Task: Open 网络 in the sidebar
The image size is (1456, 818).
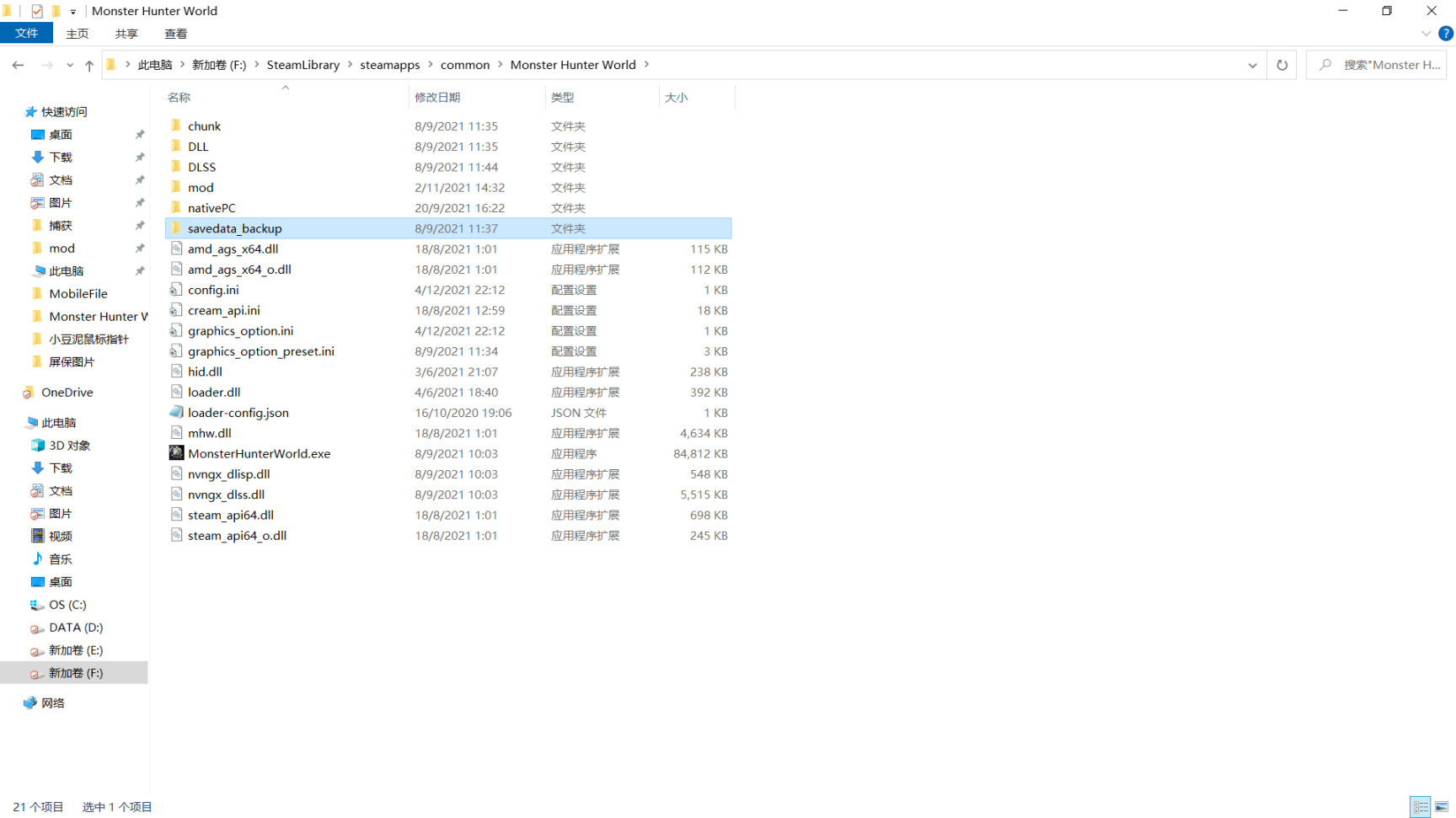Action: 52,703
